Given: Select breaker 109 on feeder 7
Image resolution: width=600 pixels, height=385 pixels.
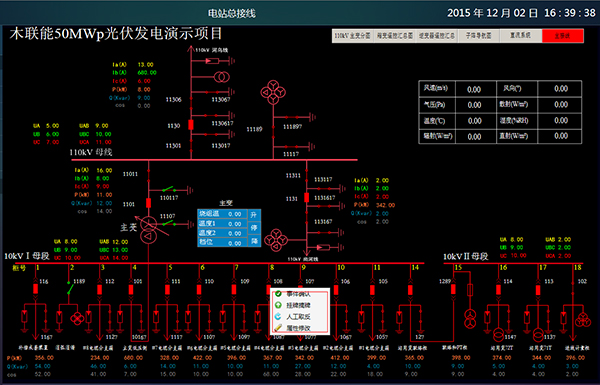Looking at the screenshot, I should (x=234, y=290).
